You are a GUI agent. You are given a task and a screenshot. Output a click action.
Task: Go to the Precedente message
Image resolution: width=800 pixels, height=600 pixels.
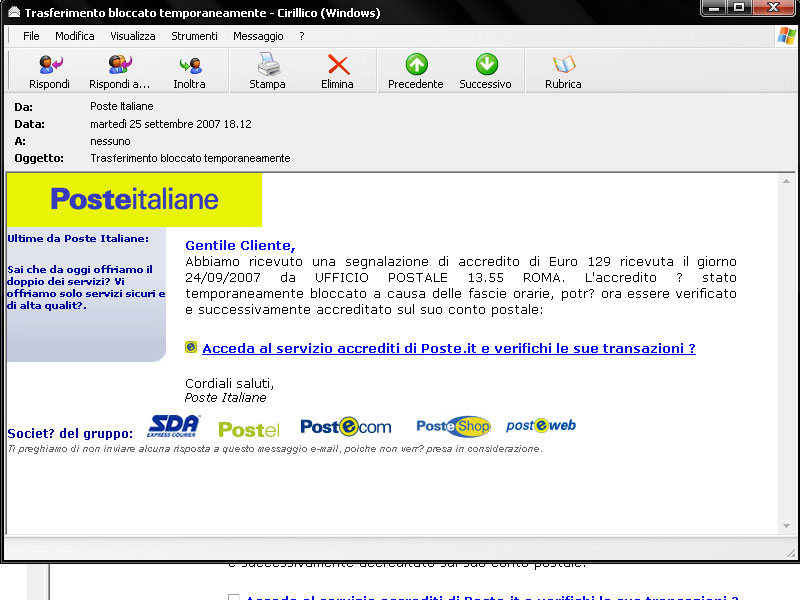tap(416, 71)
